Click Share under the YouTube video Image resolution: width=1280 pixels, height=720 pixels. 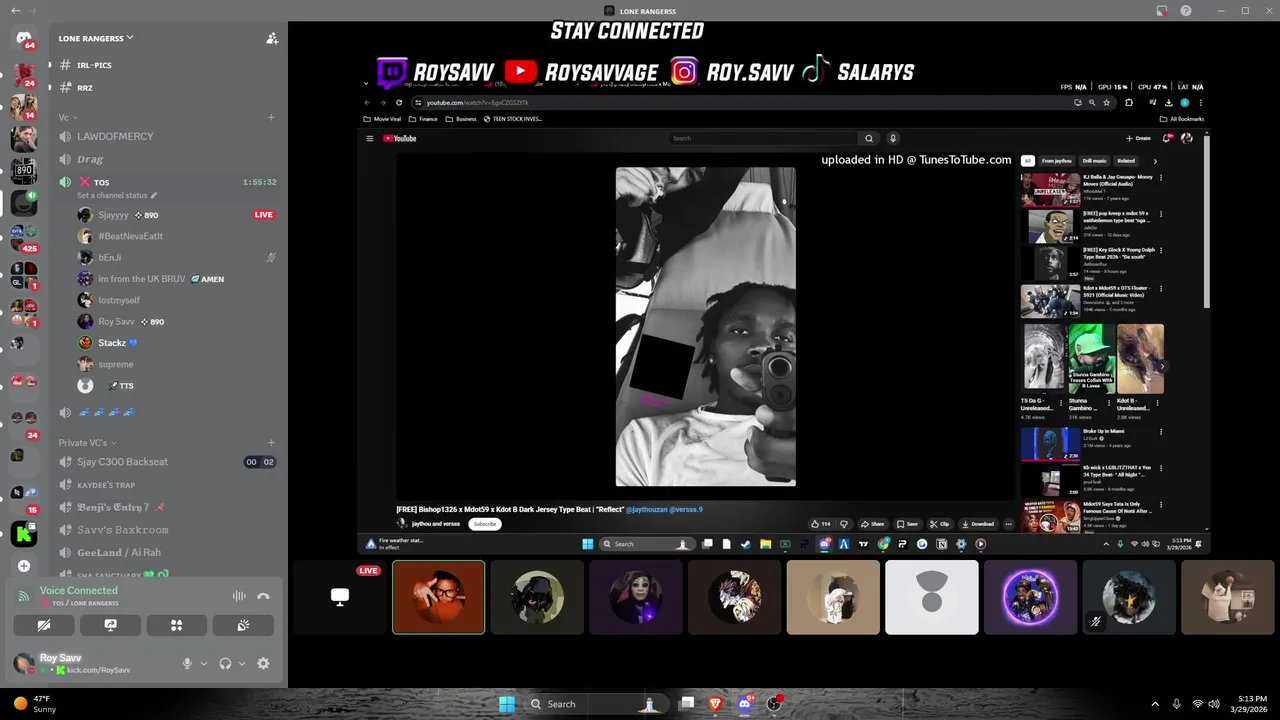873,524
